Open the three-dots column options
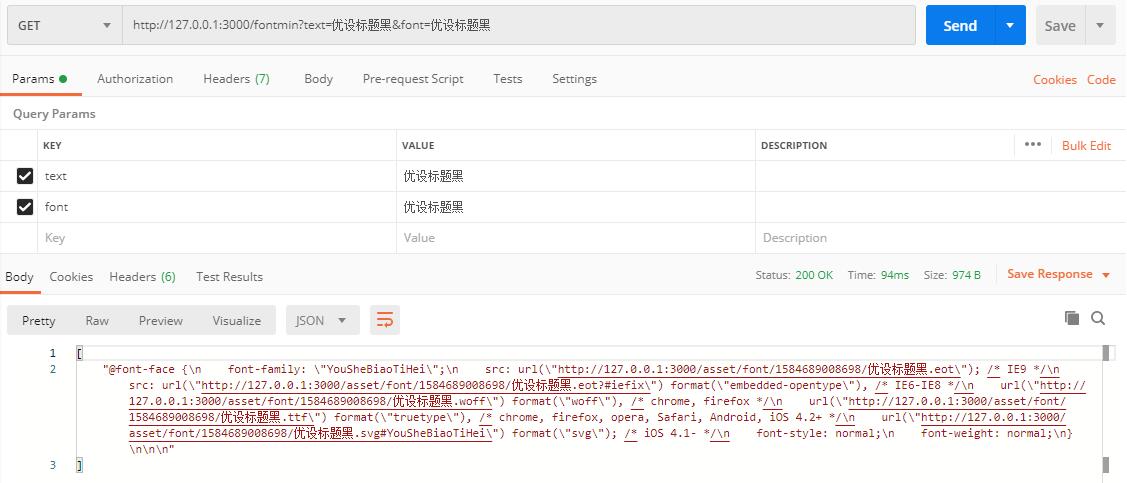This screenshot has height=483, width=1127. click(1033, 145)
